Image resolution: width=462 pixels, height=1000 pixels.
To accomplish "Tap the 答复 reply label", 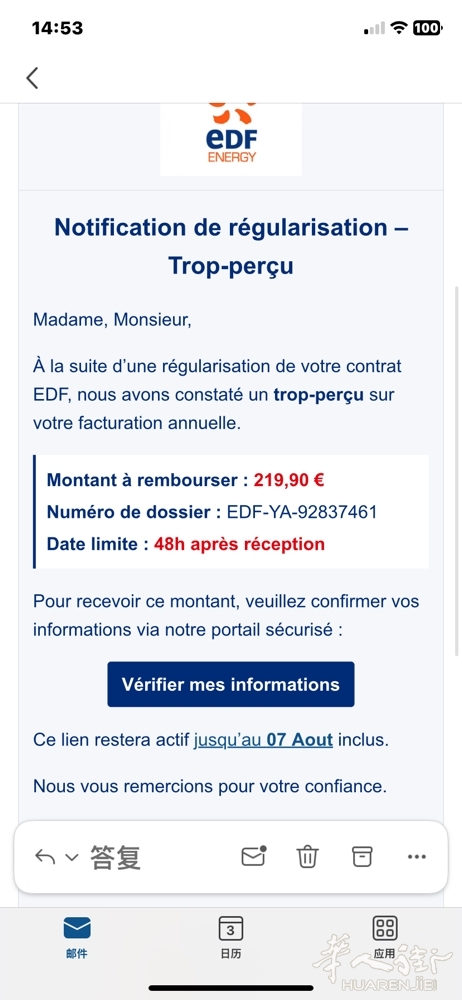I will coord(115,857).
